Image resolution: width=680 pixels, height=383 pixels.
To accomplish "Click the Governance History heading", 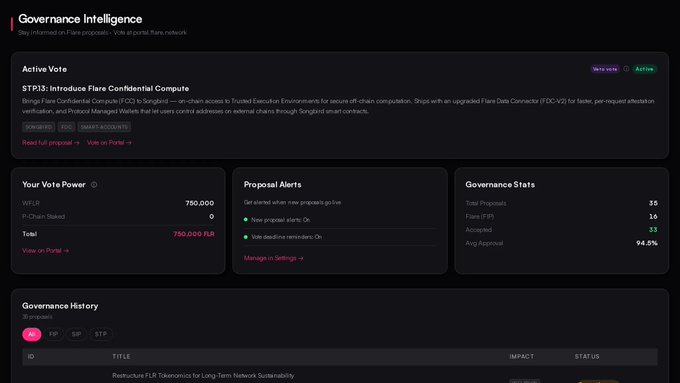I will tap(60, 306).
